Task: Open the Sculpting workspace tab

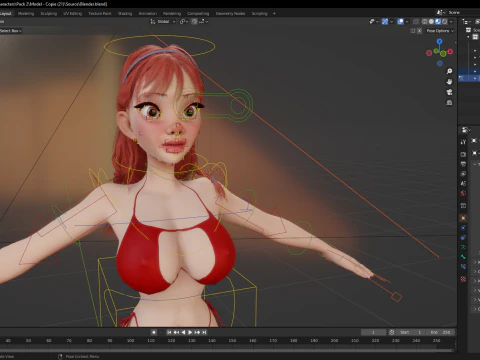Action: click(49, 14)
